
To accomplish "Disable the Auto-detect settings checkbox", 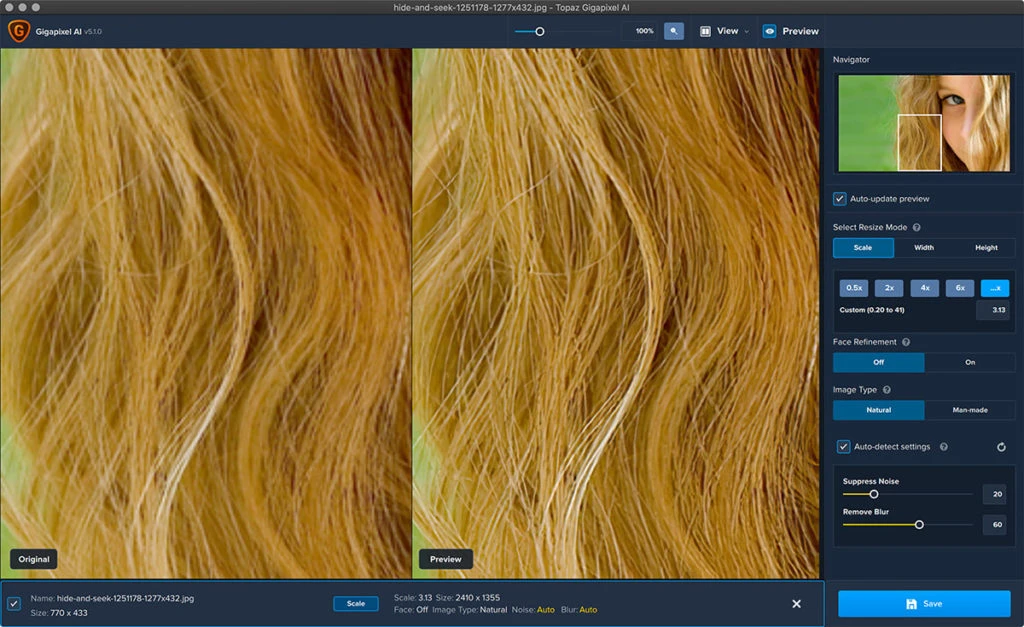I will (844, 447).
